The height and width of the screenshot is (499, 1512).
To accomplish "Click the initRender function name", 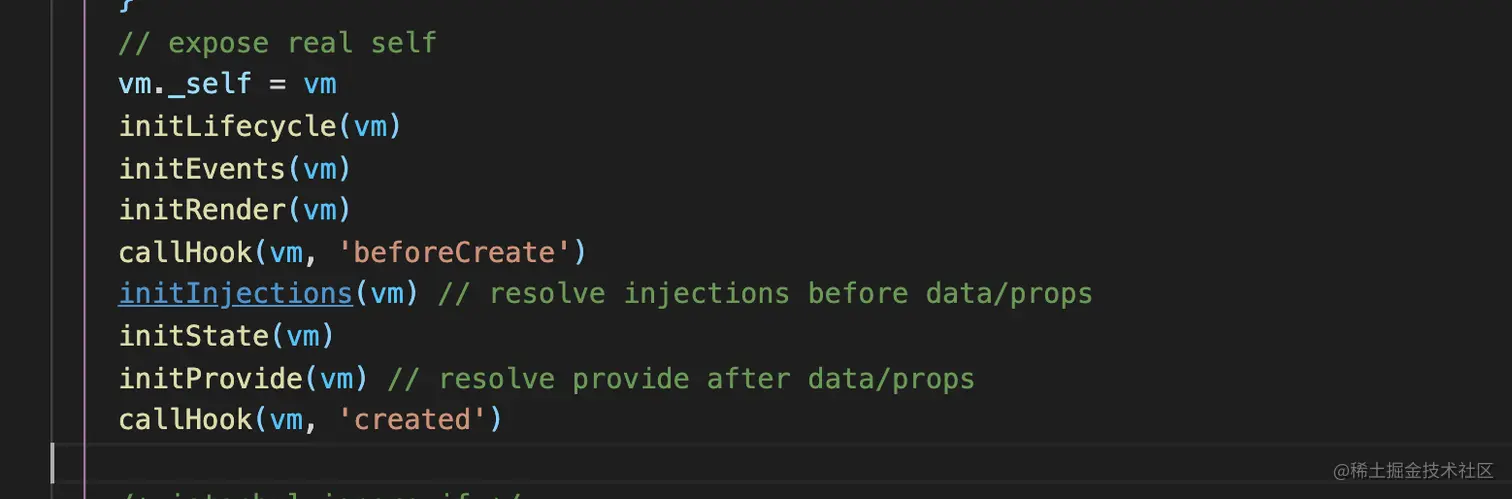I will pos(202,210).
